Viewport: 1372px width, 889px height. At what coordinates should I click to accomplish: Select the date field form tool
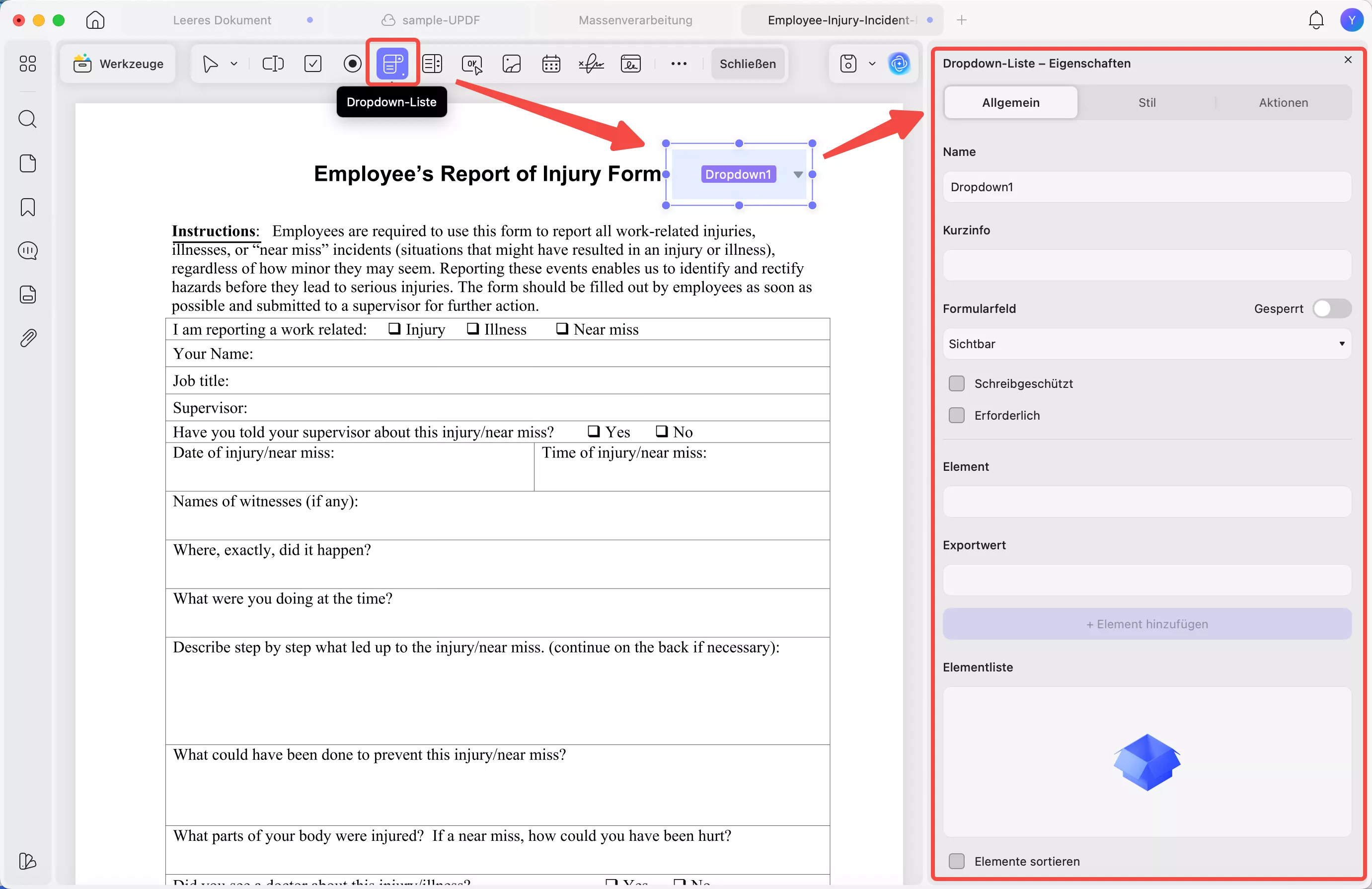tap(551, 64)
